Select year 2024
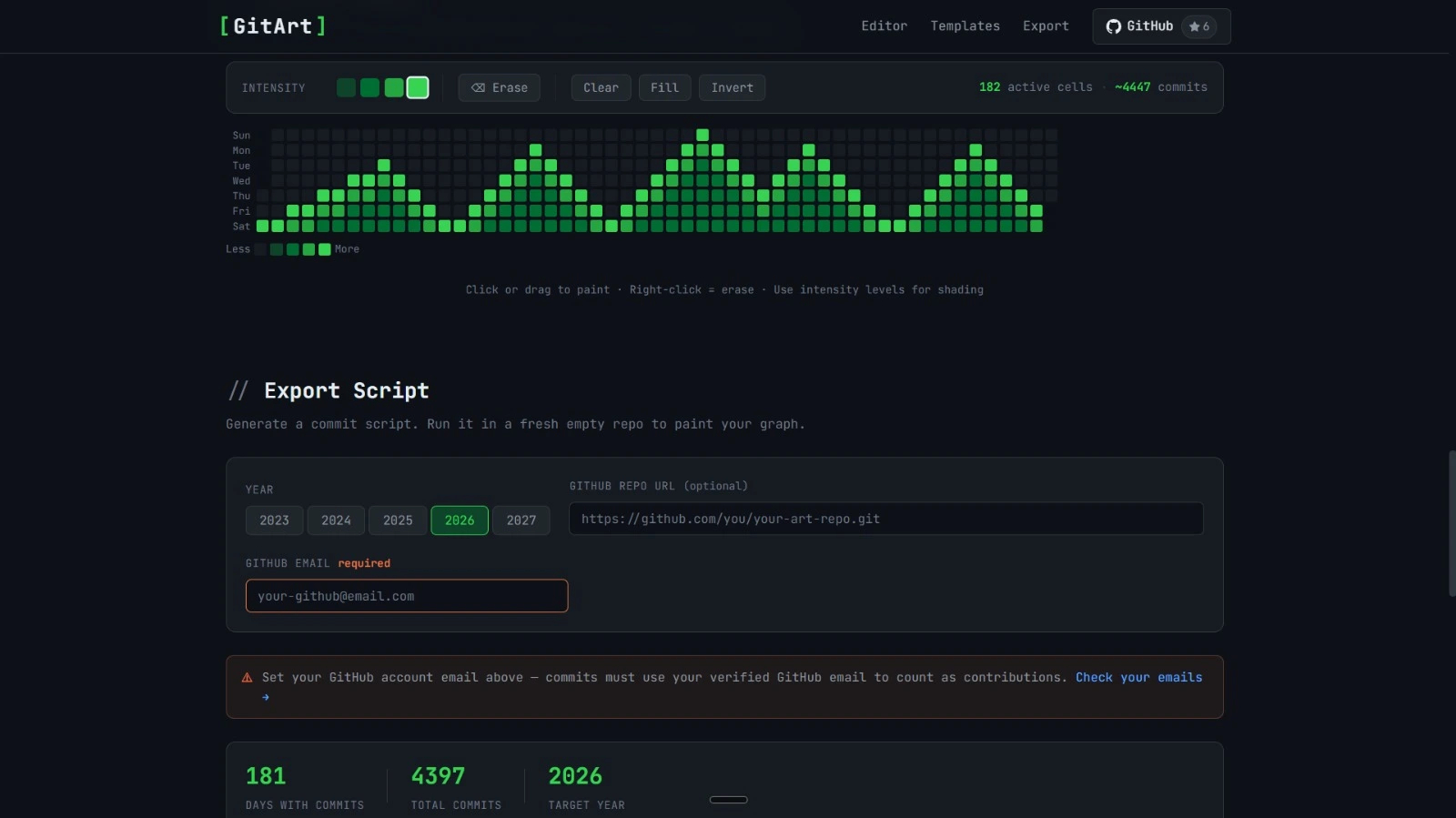The image size is (1456, 818). 336,520
